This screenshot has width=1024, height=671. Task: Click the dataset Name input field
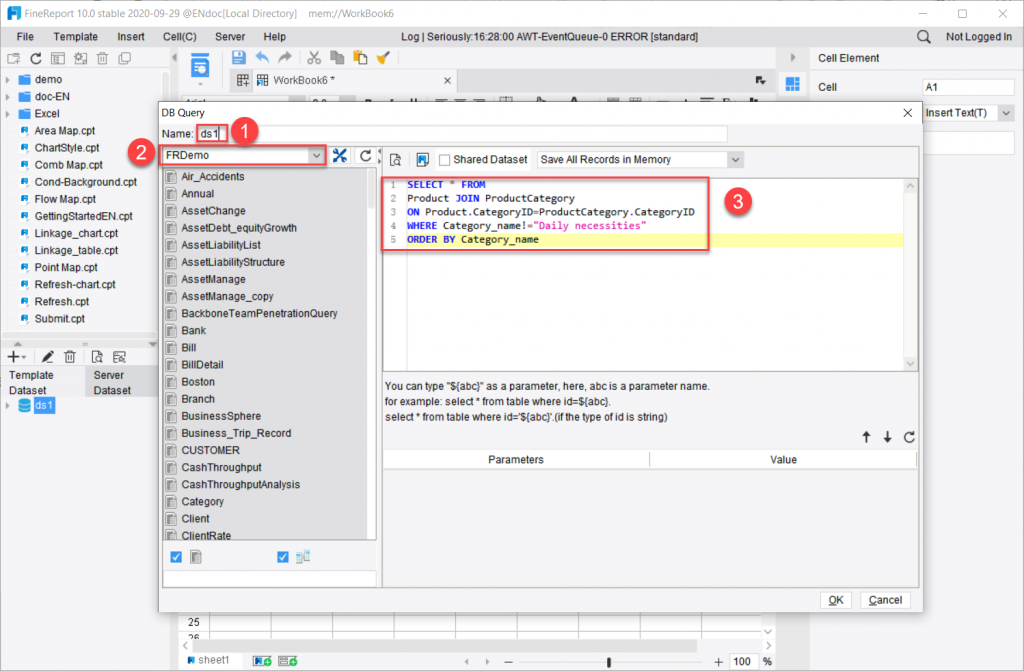pyautogui.click(x=462, y=134)
